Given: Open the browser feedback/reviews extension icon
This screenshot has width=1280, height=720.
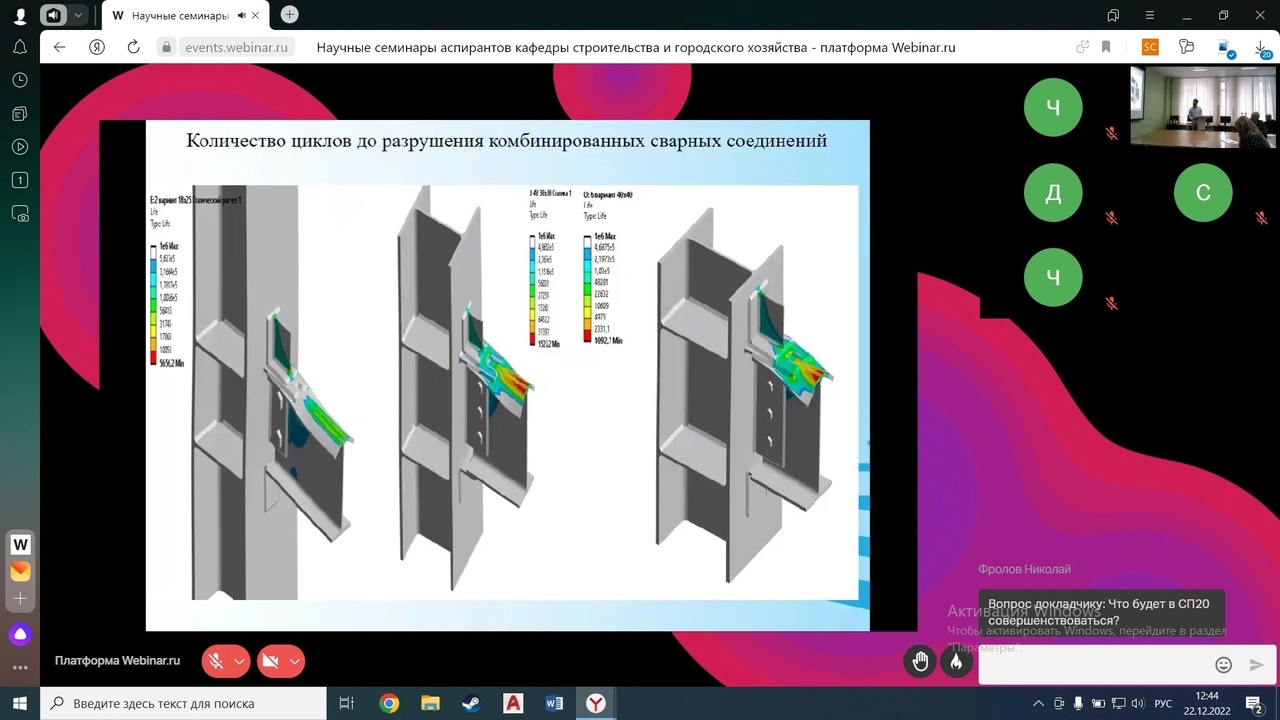Looking at the screenshot, I should 1187,47.
